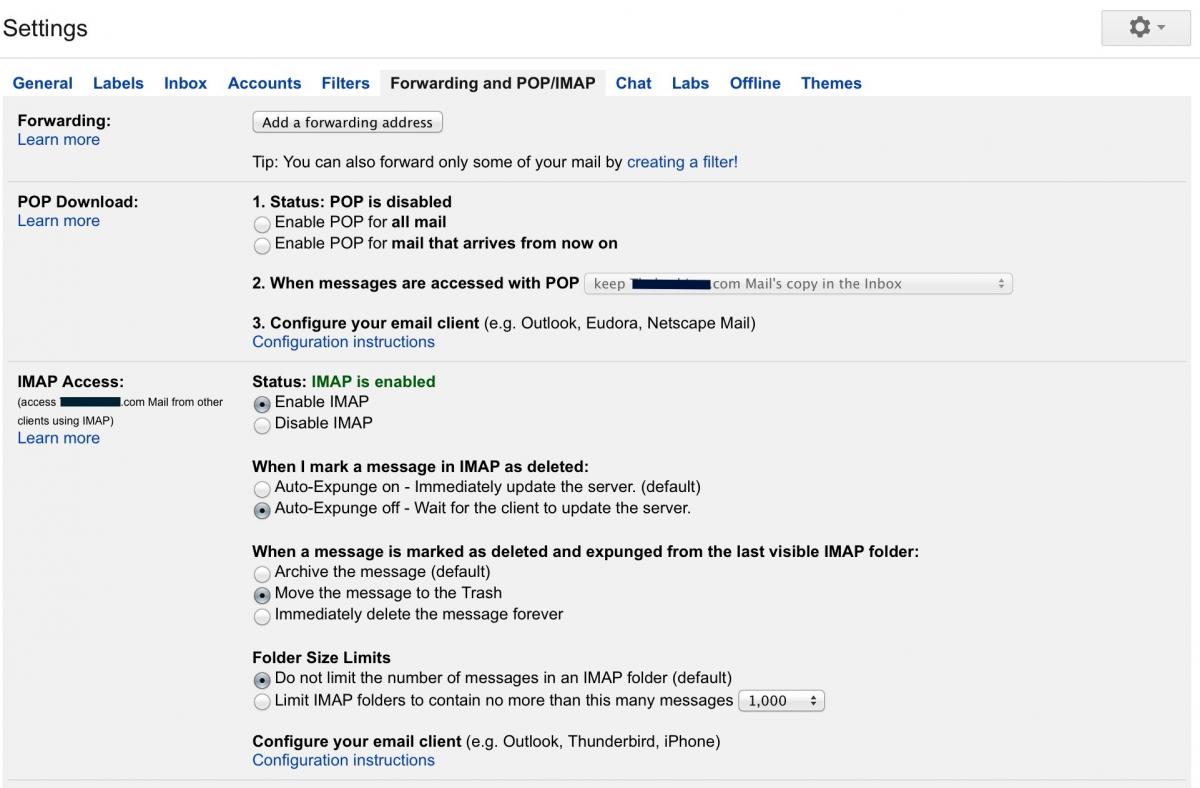The height and width of the screenshot is (788, 1200).
Task: Open the Labs tab
Action: pyautogui.click(x=690, y=83)
